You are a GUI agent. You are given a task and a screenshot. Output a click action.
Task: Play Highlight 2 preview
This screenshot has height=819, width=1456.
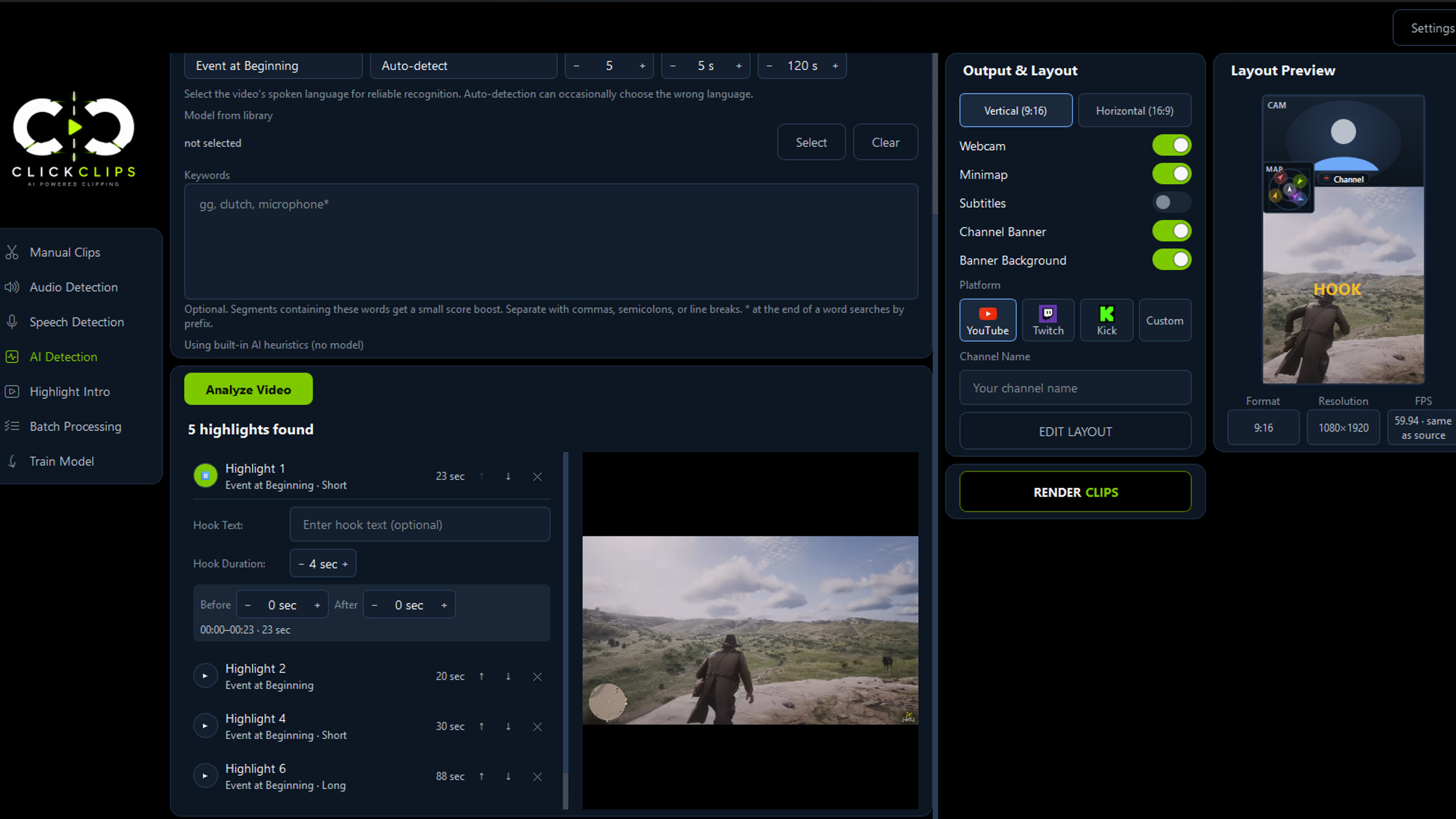pos(205,676)
